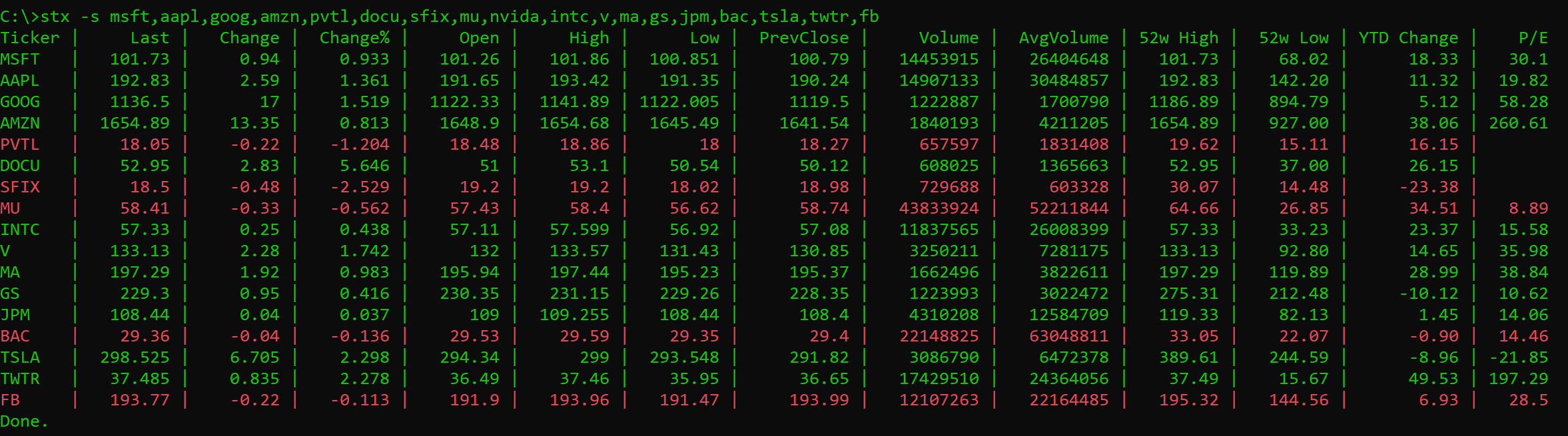Select the DOCU ticker label
The width and height of the screenshot is (1568, 436).
[x=20, y=166]
